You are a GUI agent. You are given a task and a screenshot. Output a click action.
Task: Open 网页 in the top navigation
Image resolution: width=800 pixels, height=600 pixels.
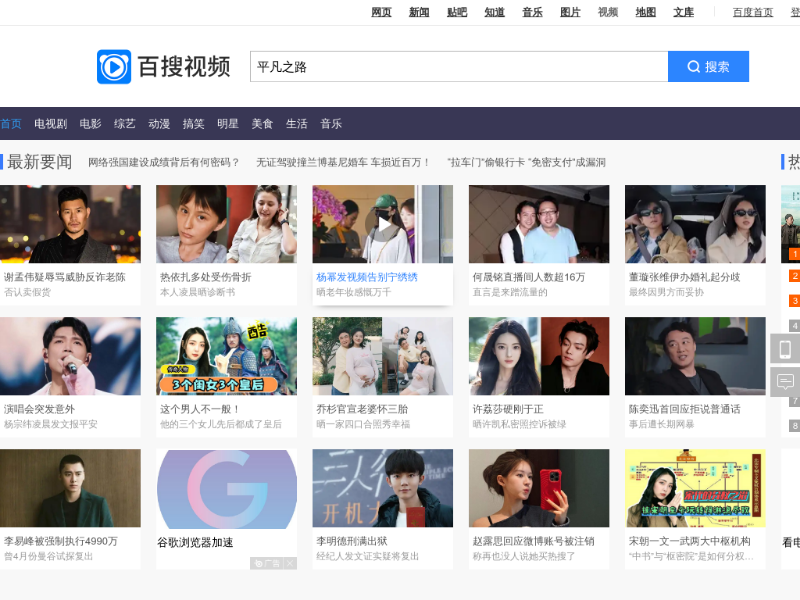(381, 12)
